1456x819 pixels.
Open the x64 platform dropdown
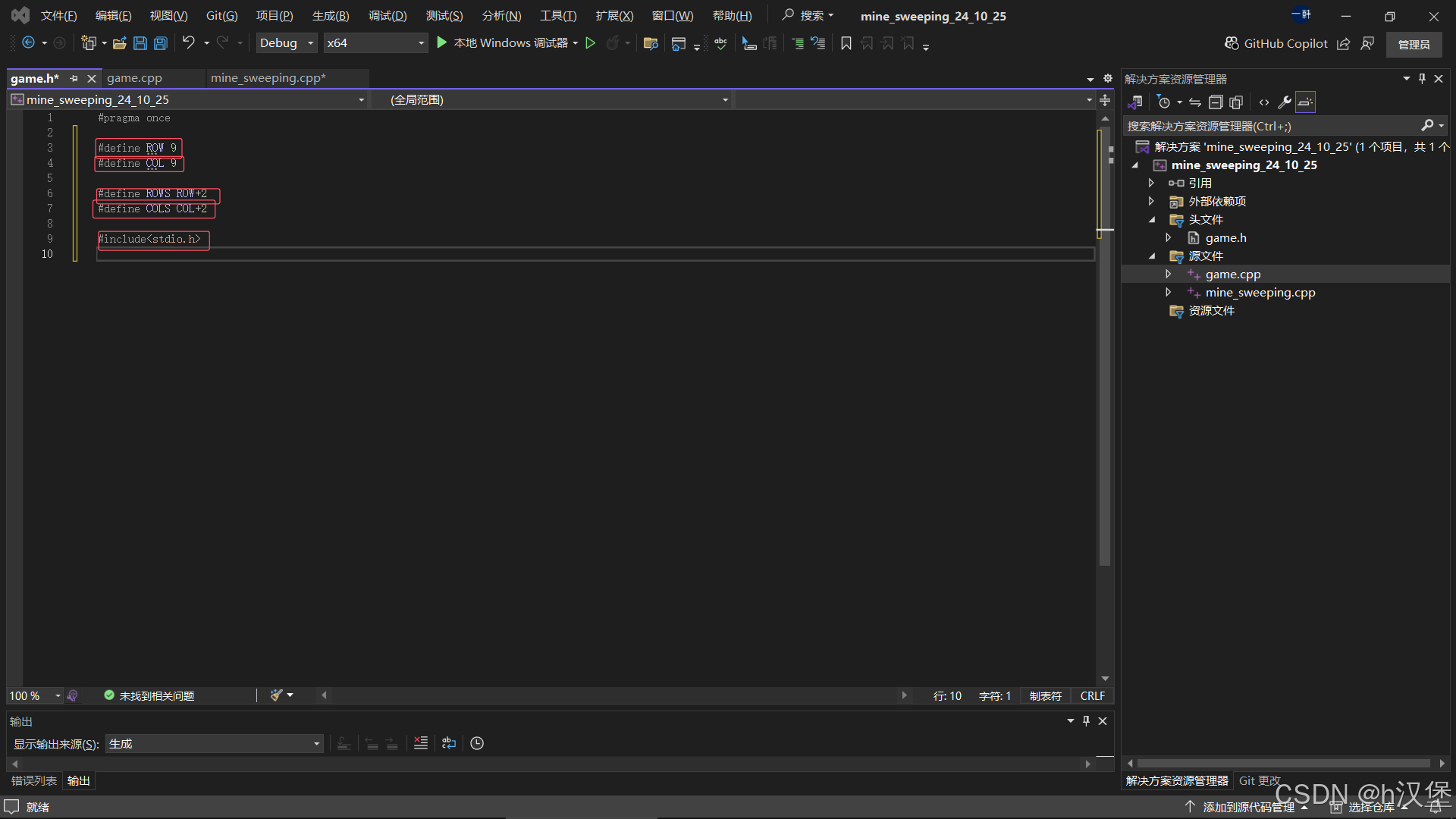375,43
